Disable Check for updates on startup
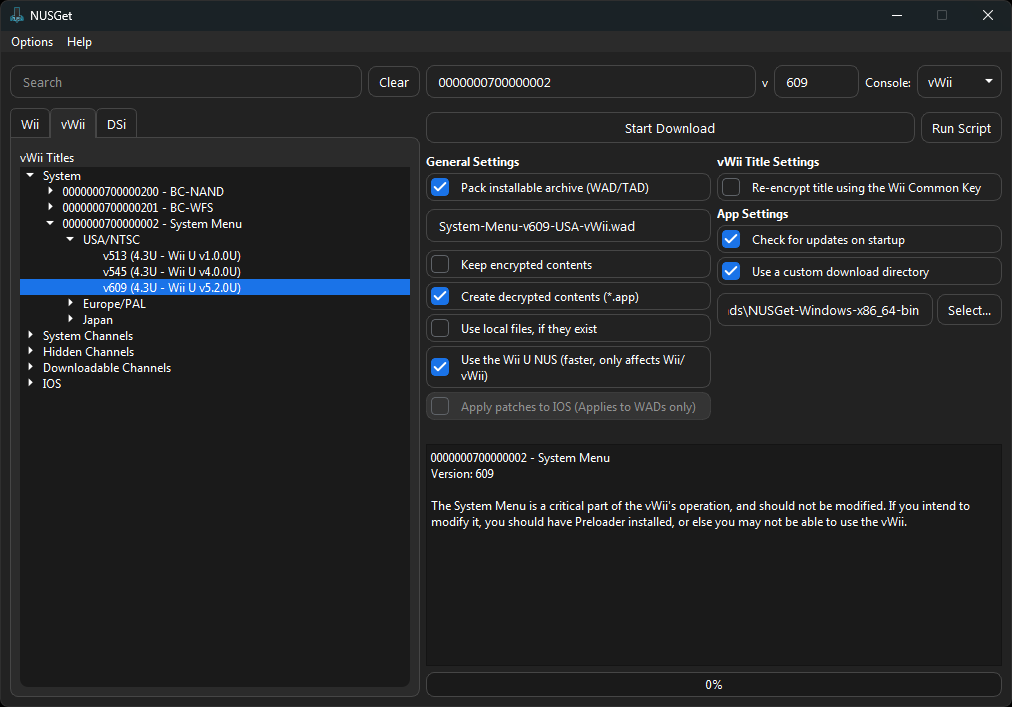The height and width of the screenshot is (707, 1012). pos(732,240)
